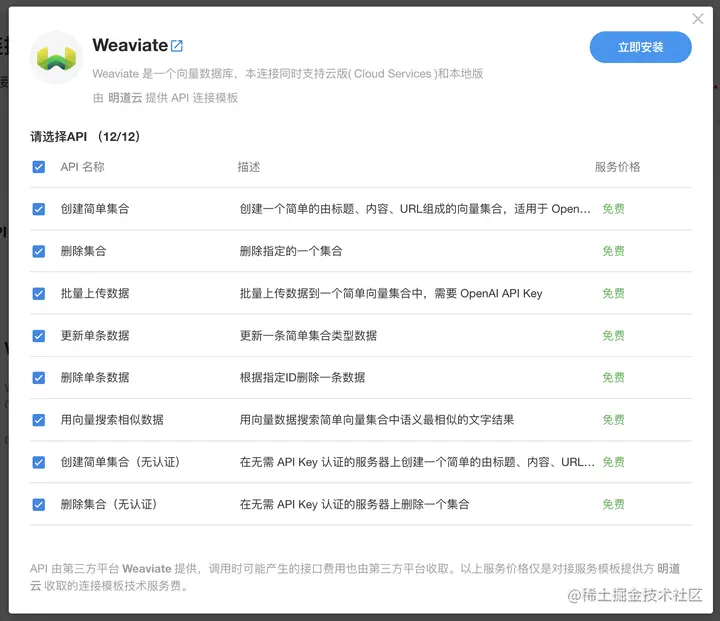Click the 描述 column header
This screenshot has height=621, width=720.
click(x=249, y=167)
